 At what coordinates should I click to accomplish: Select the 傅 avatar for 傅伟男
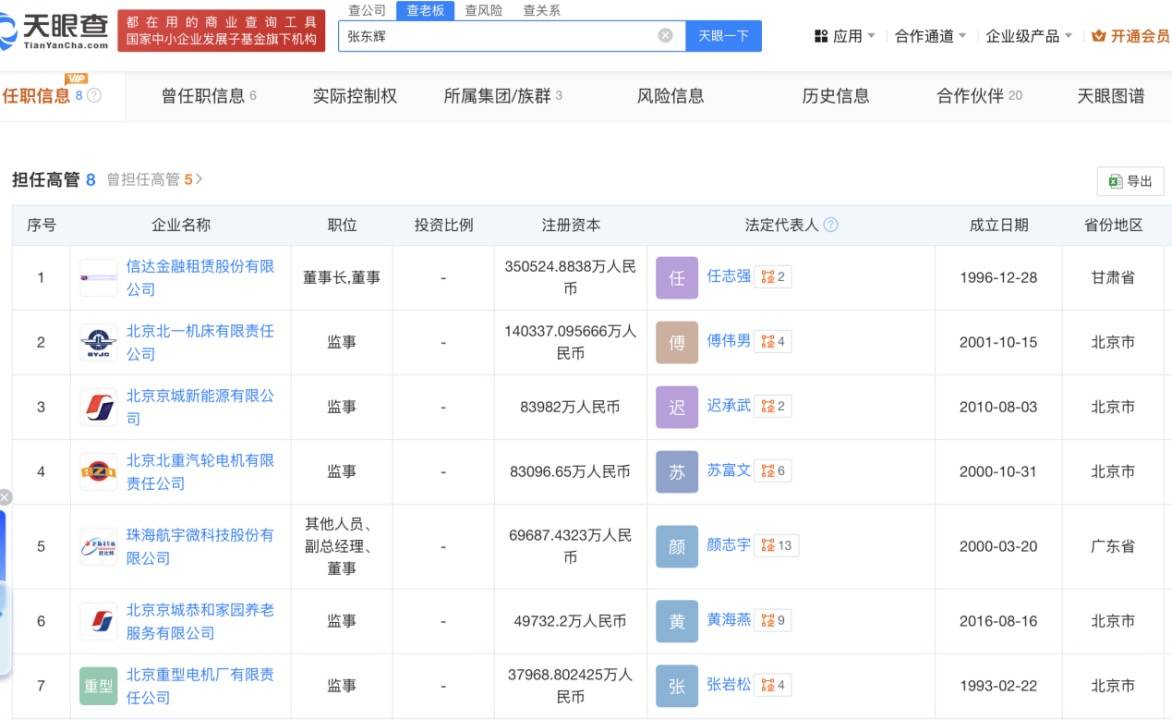pos(676,342)
